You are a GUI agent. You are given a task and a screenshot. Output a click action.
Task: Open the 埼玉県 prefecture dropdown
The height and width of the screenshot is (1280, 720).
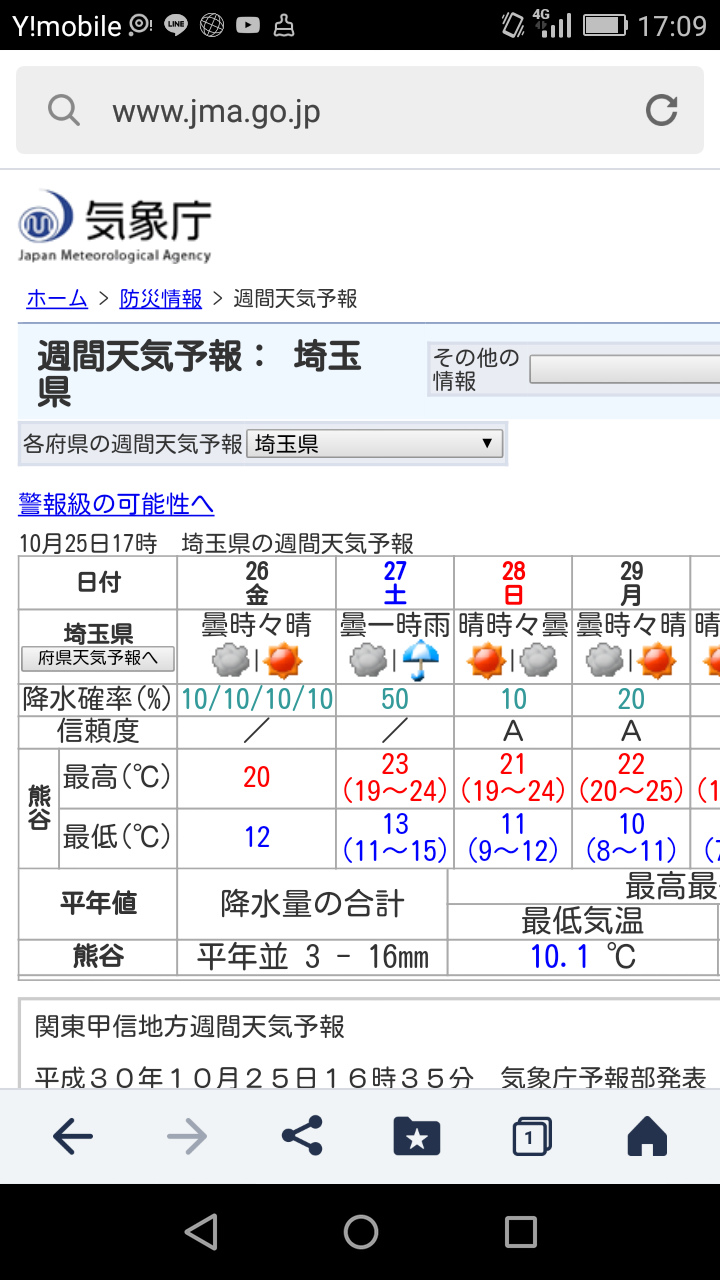(x=375, y=444)
